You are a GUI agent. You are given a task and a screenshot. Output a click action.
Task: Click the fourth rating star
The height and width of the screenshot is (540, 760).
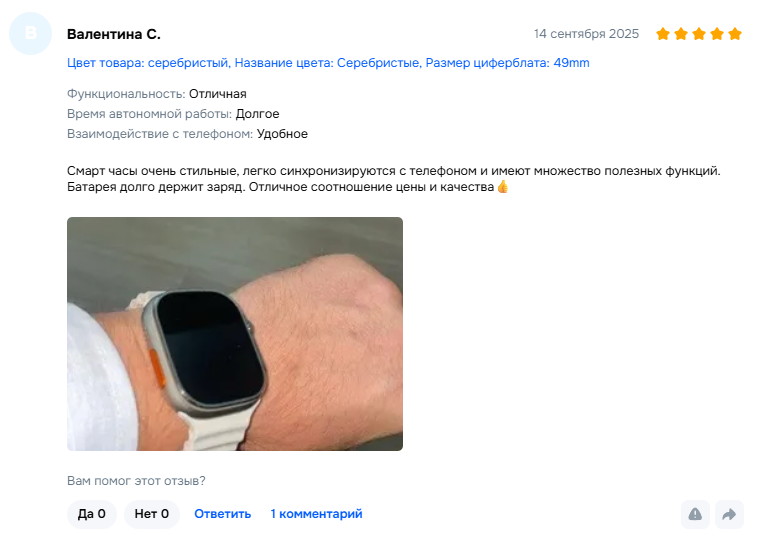click(x=716, y=34)
